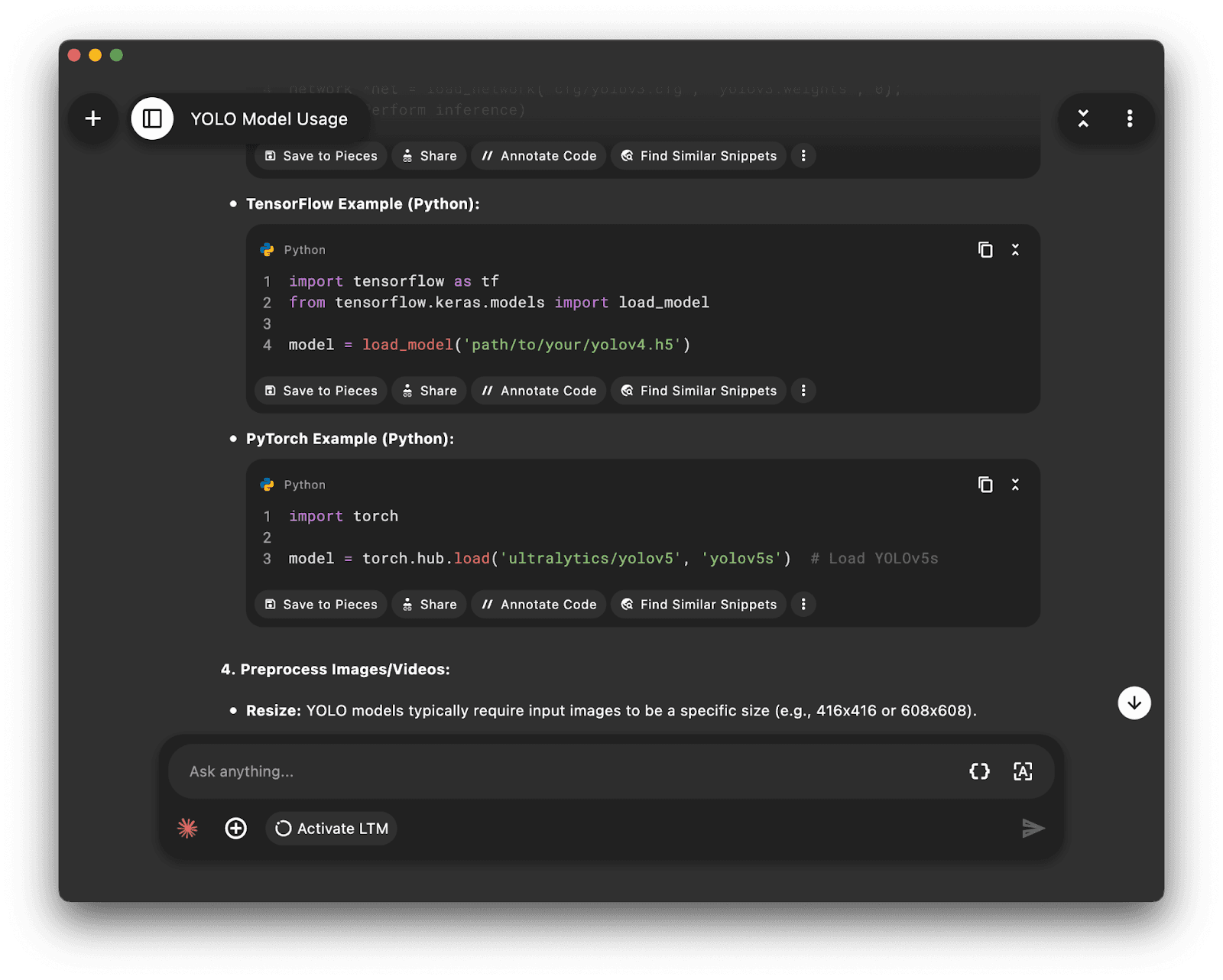The image size is (1223, 980).
Task: Click the Python icon in PyTorch block
Action: (267, 485)
